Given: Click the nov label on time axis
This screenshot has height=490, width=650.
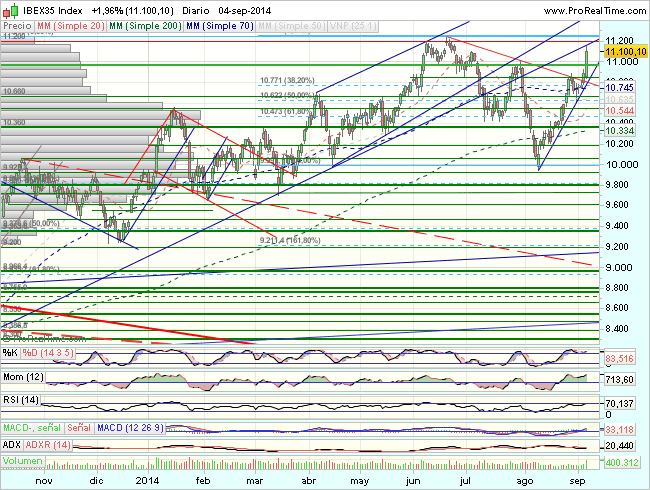Looking at the screenshot, I should point(44,481).
